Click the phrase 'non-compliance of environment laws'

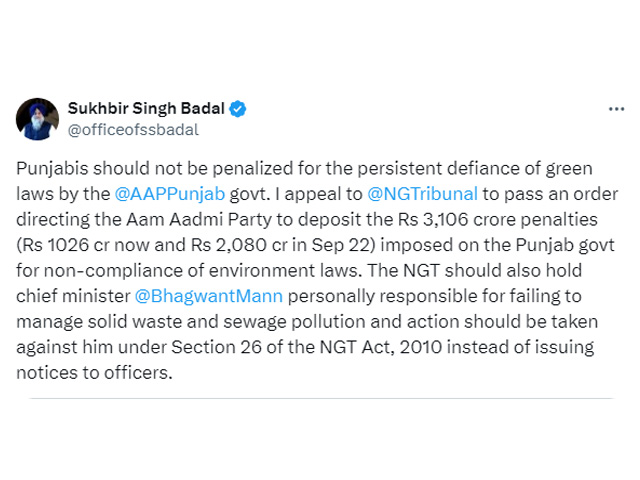click(x=202, y=271)
